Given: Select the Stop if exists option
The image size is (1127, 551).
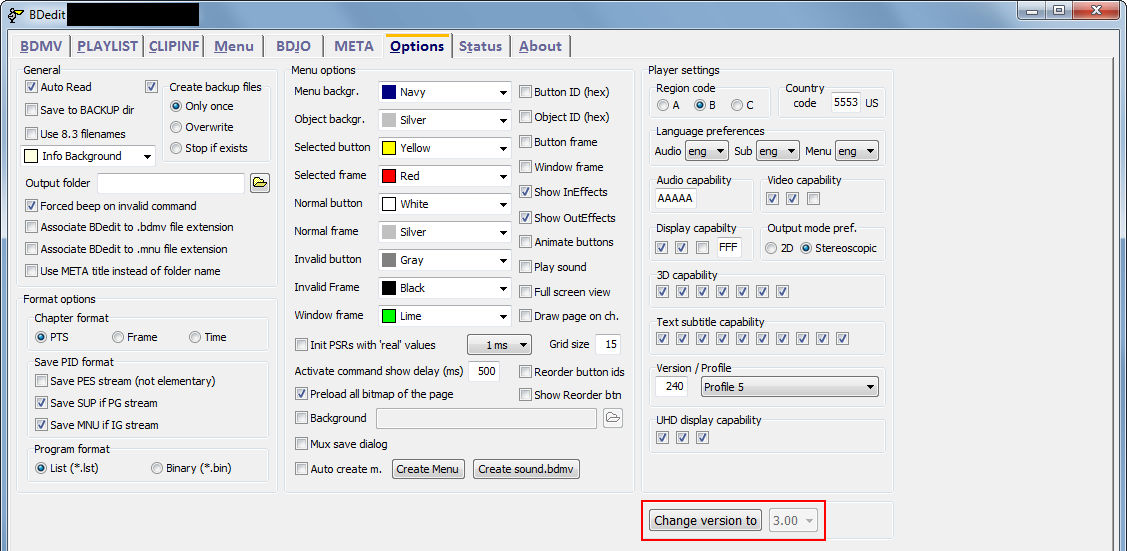Looking at the screenshot, I should point(175,148).
